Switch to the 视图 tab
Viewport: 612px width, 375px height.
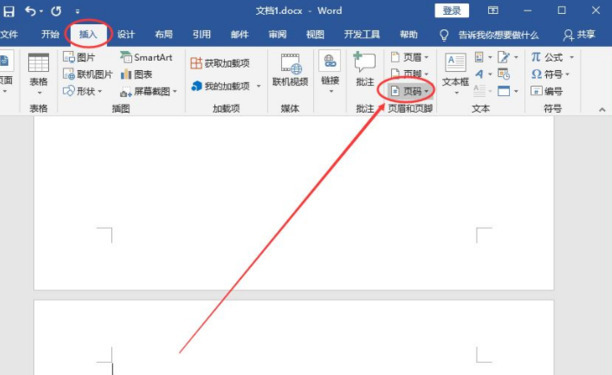pyautogui.click(x=315, y=34)
